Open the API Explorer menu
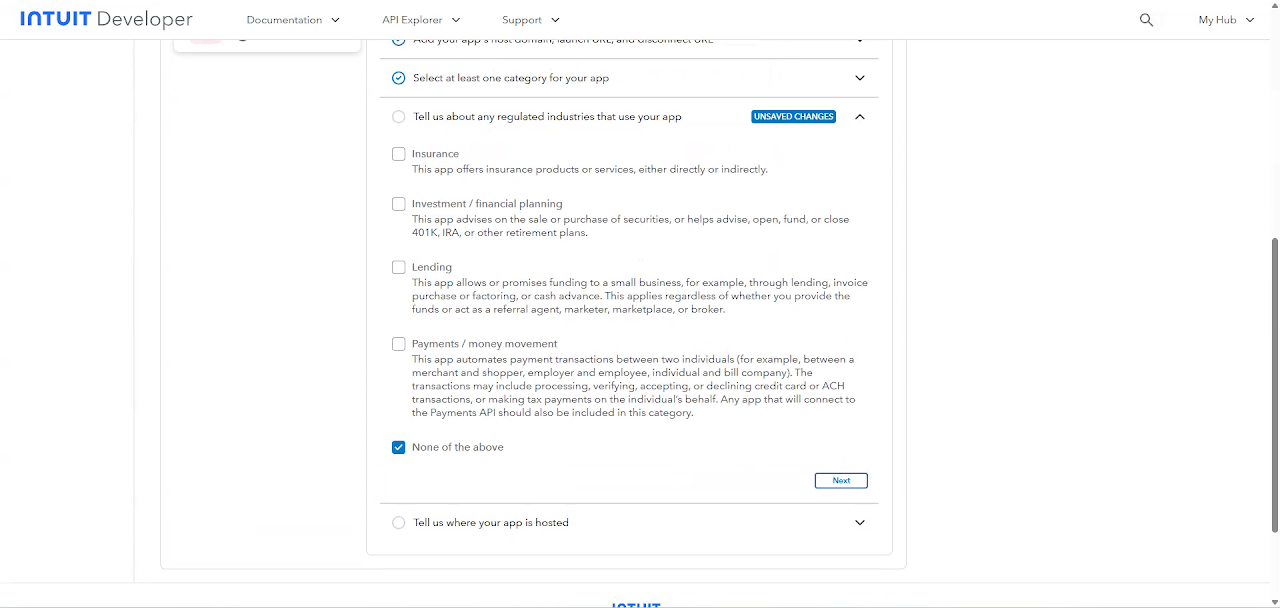 [x=421, y=20]
